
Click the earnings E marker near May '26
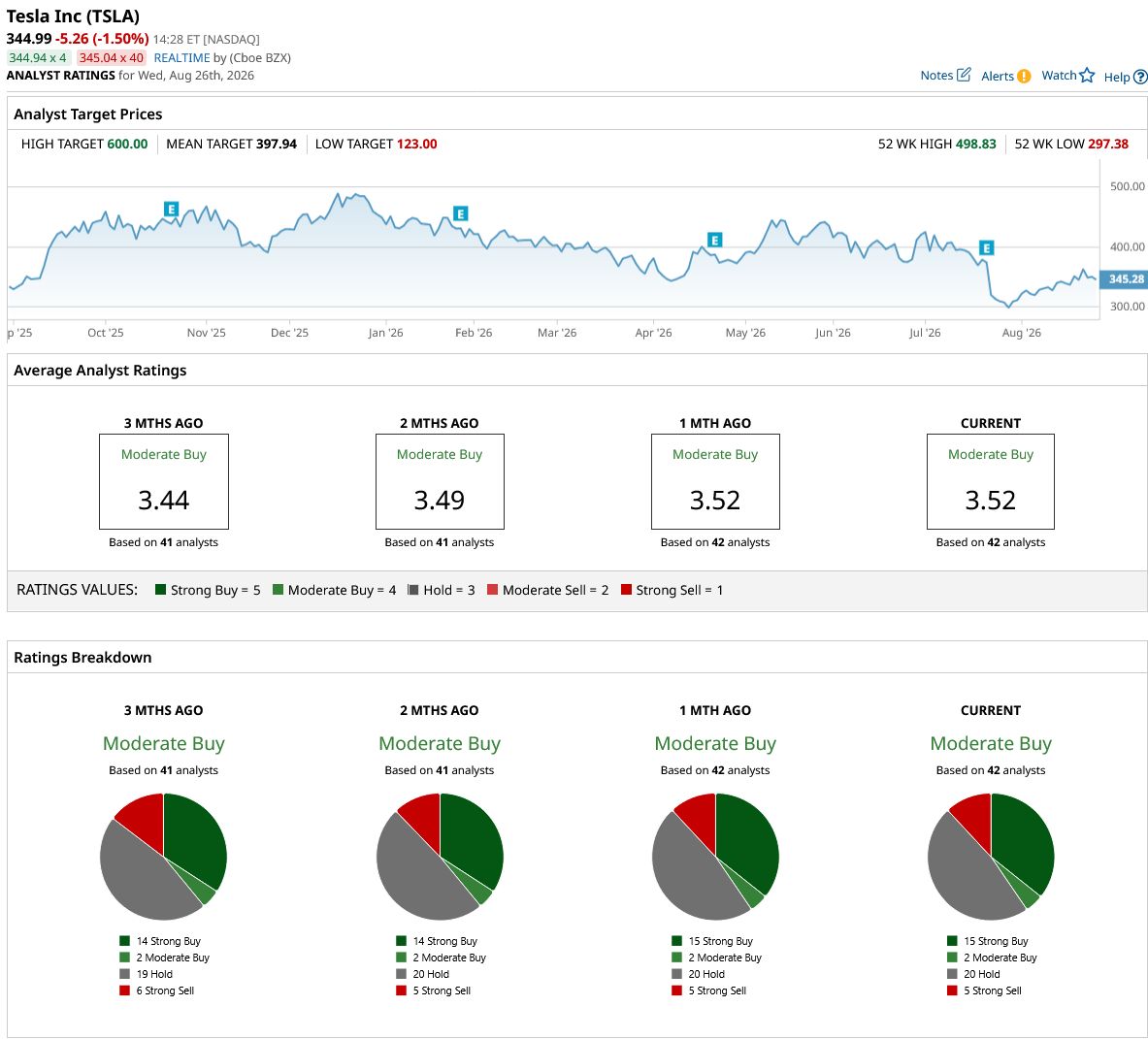[x=714, y=240]
